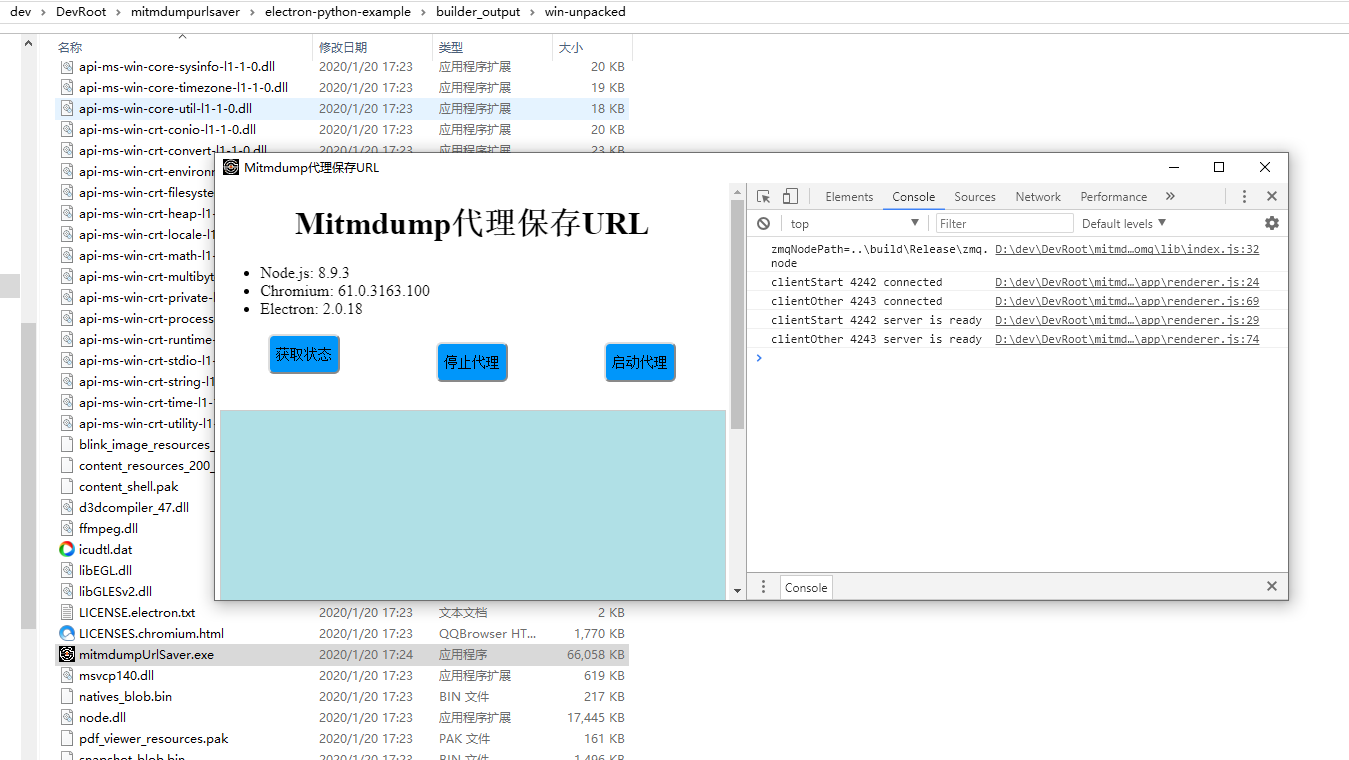Close the DevTools panel with the X
Viewport: 1349px width, 760px height.
(x=1272, y=197)
